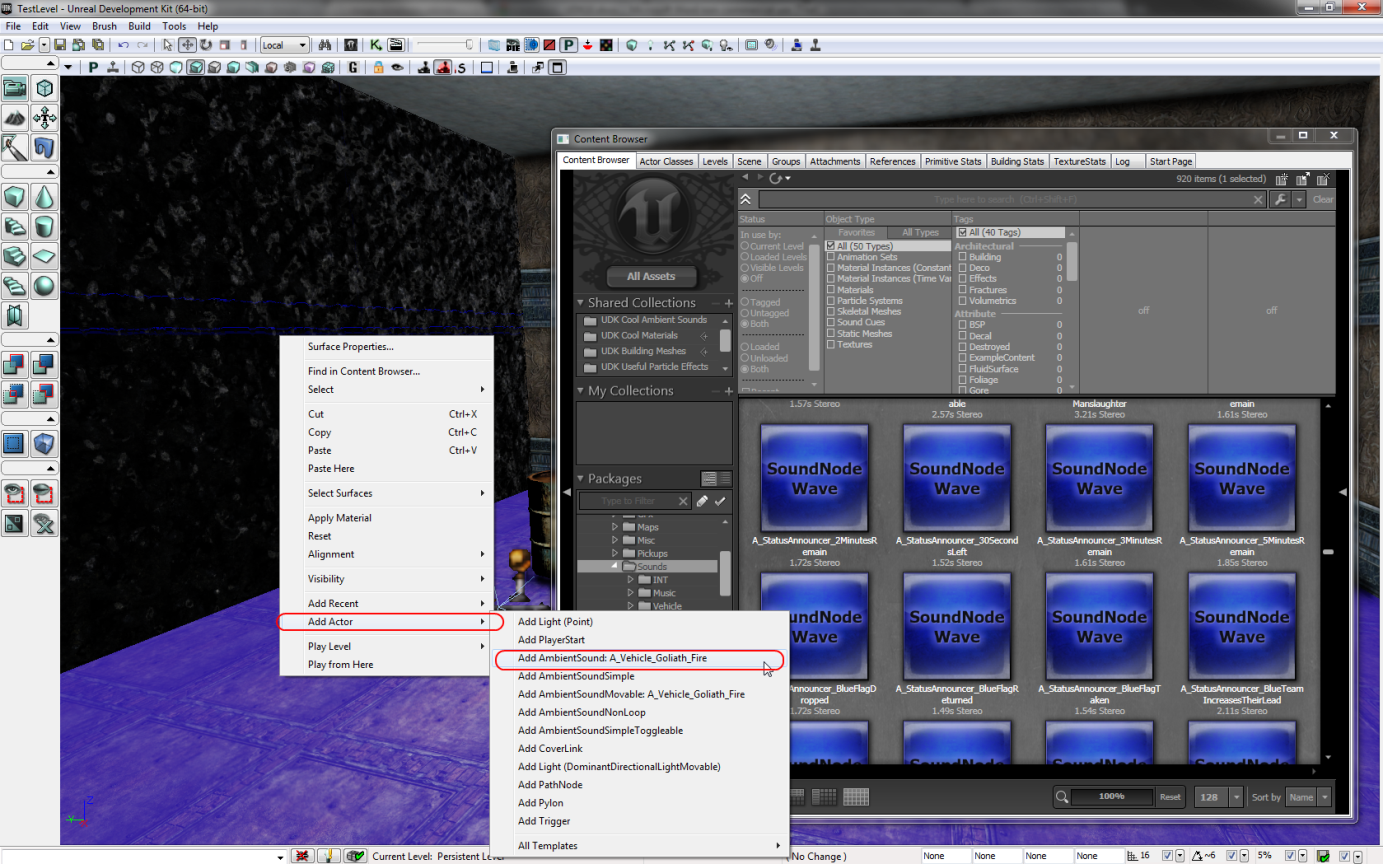Screen dimensions: 1383x864
Task: Tick the Textures object type checkbox
Action: click(x=830, y=344)
